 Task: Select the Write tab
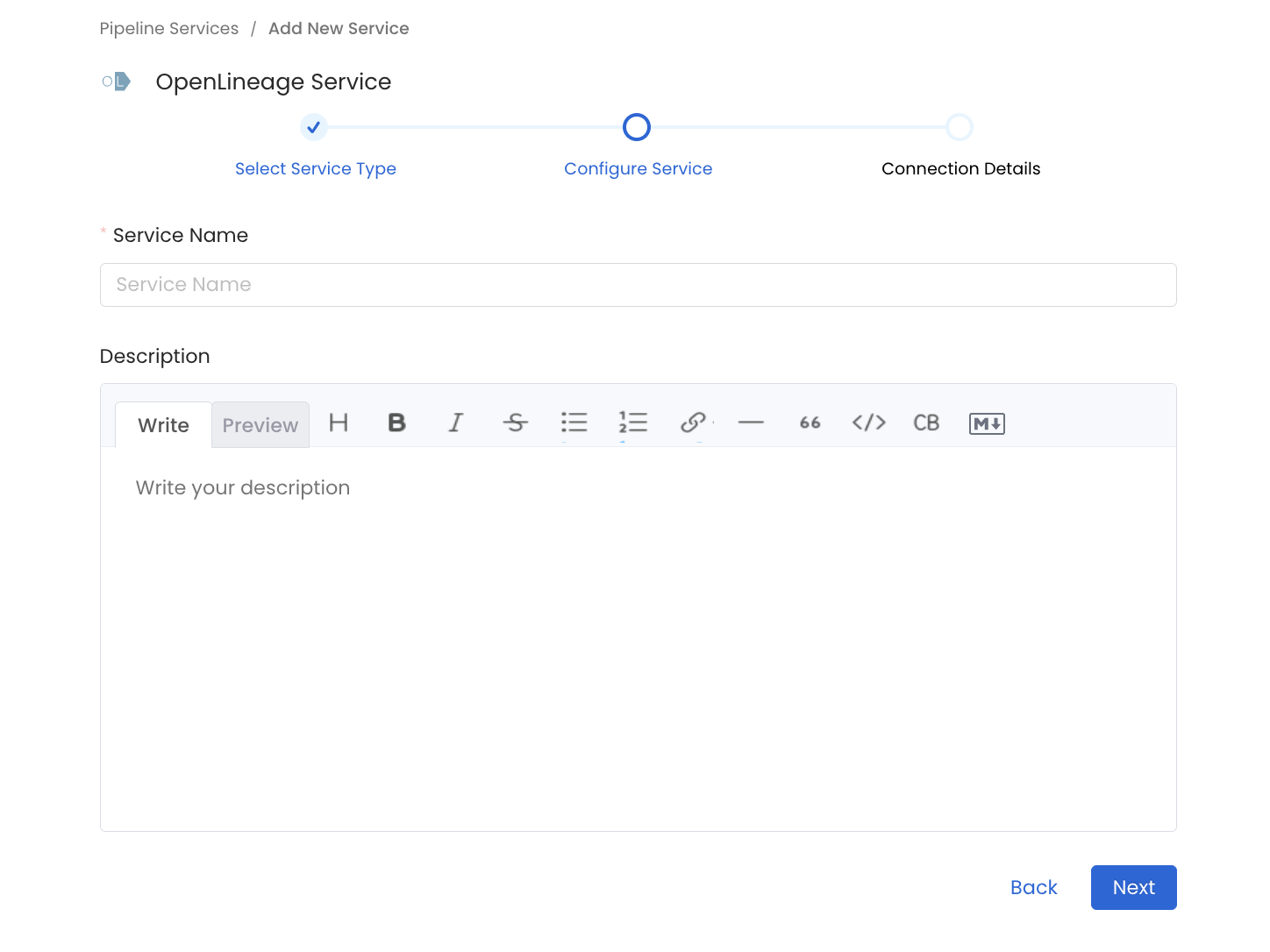163,424
